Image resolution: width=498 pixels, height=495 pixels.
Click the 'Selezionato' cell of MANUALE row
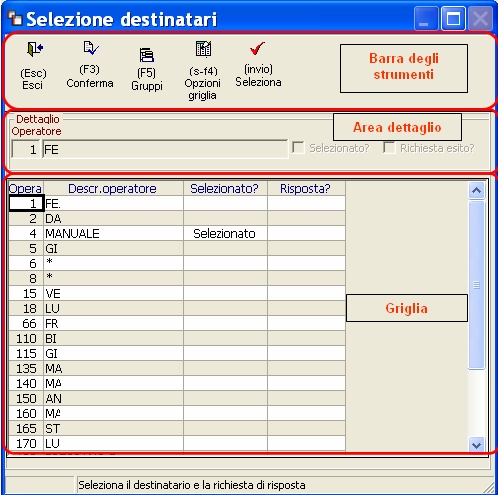click(225, 233)
